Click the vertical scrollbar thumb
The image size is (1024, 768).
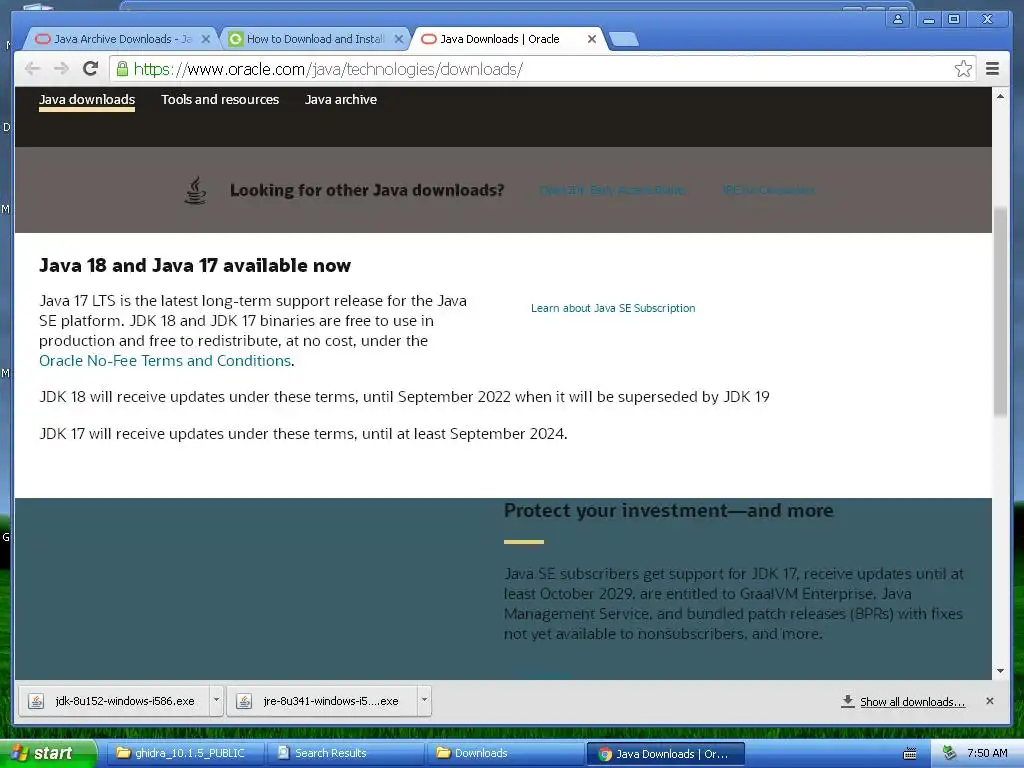(1000, 311)
